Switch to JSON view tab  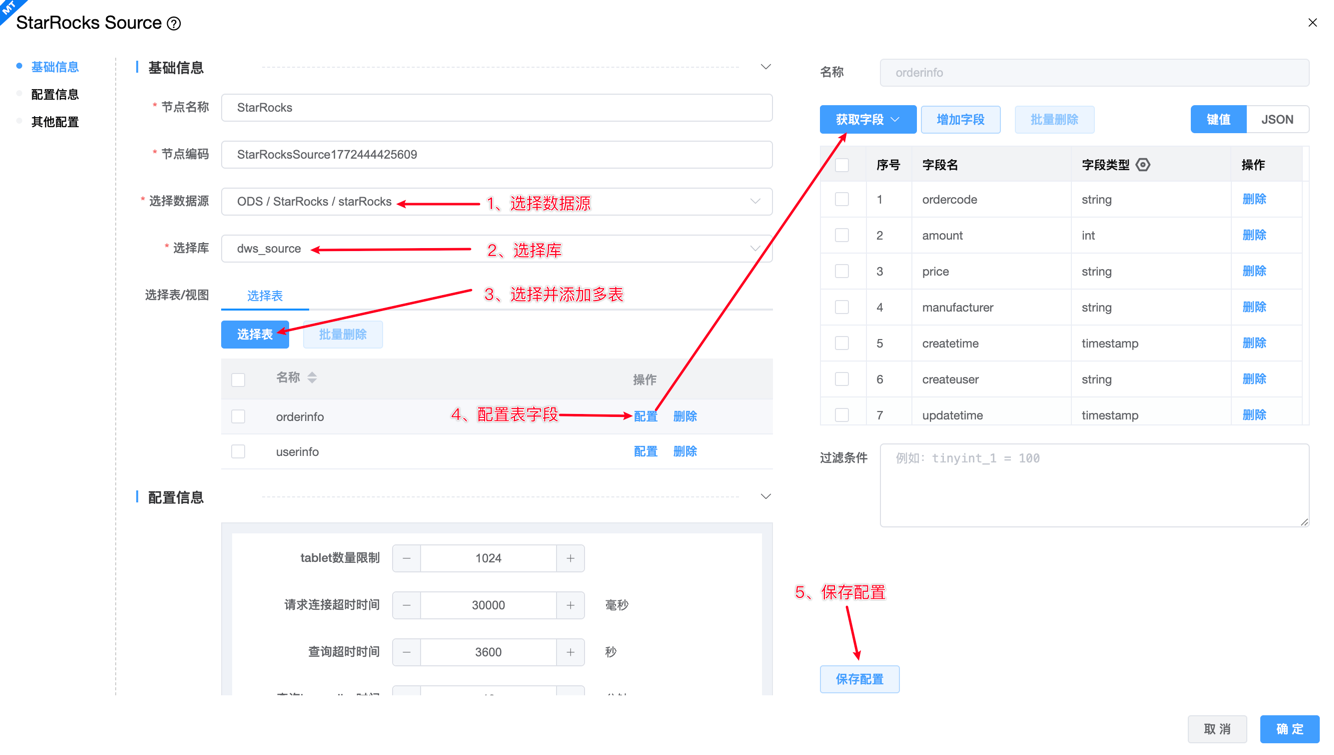click(x=1277, y=120)
